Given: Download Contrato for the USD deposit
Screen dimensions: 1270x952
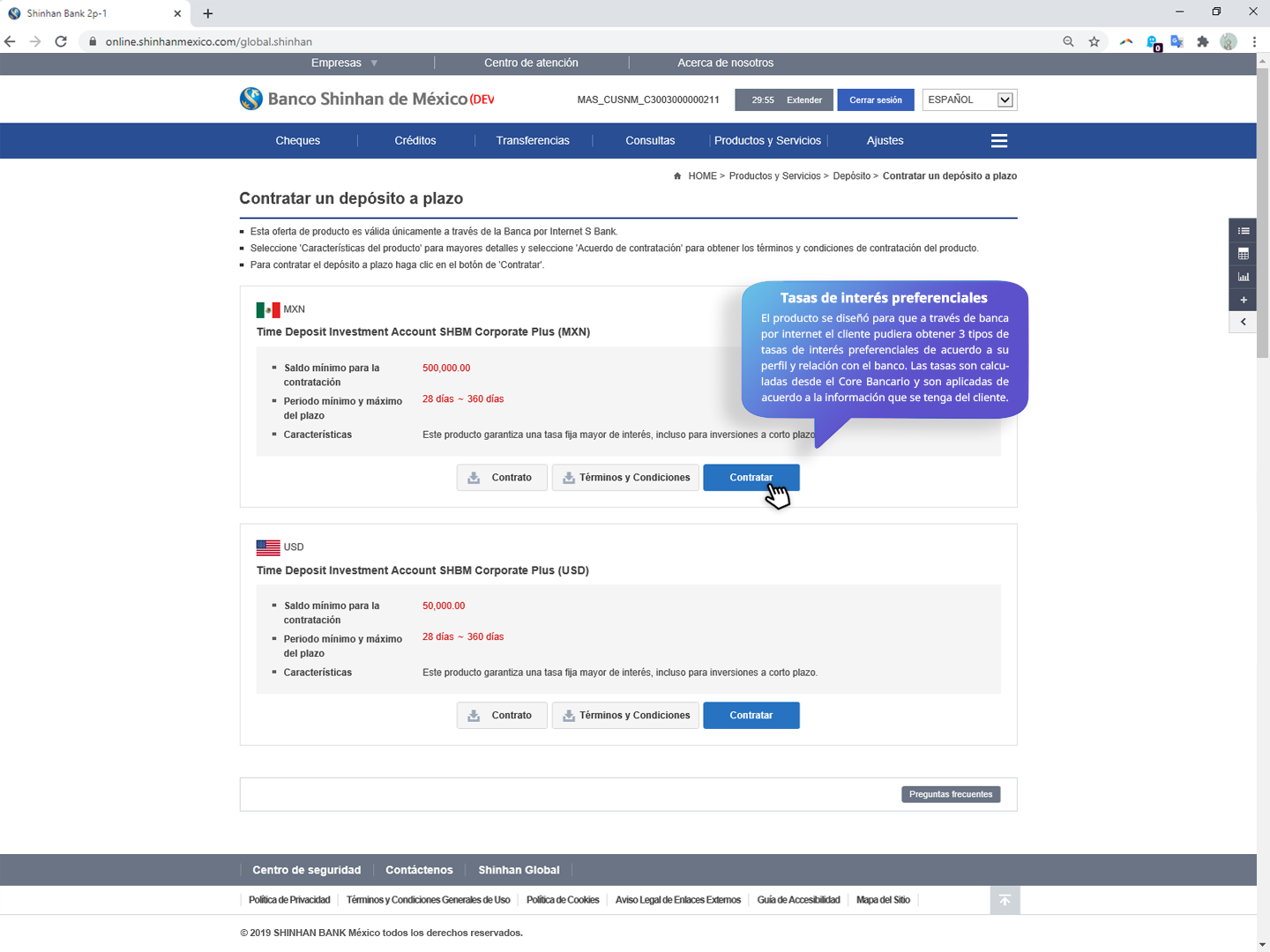Looking at the screenshot, I should (502, 716).
